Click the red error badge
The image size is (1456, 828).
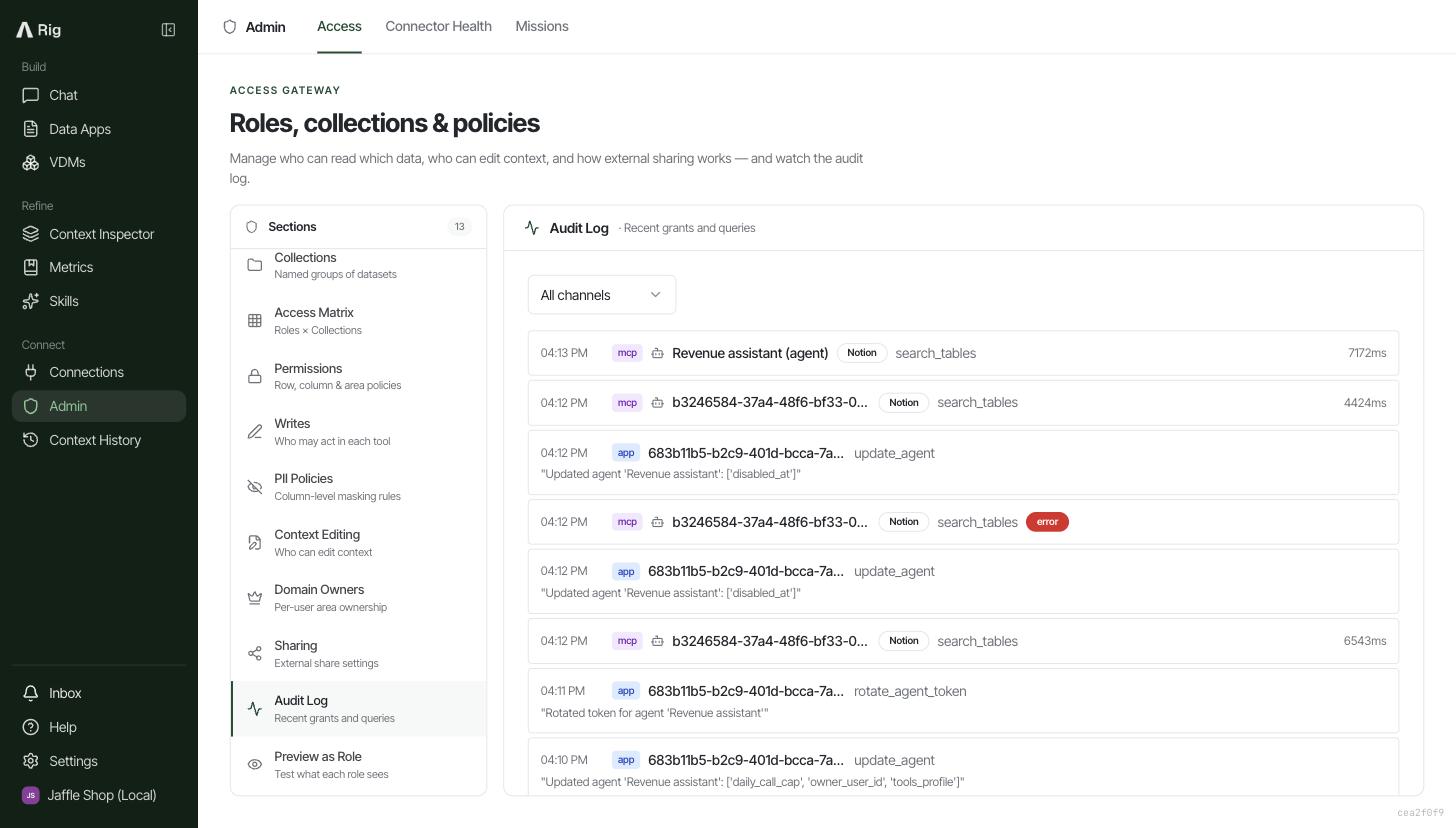click(x=1047, y=522)
